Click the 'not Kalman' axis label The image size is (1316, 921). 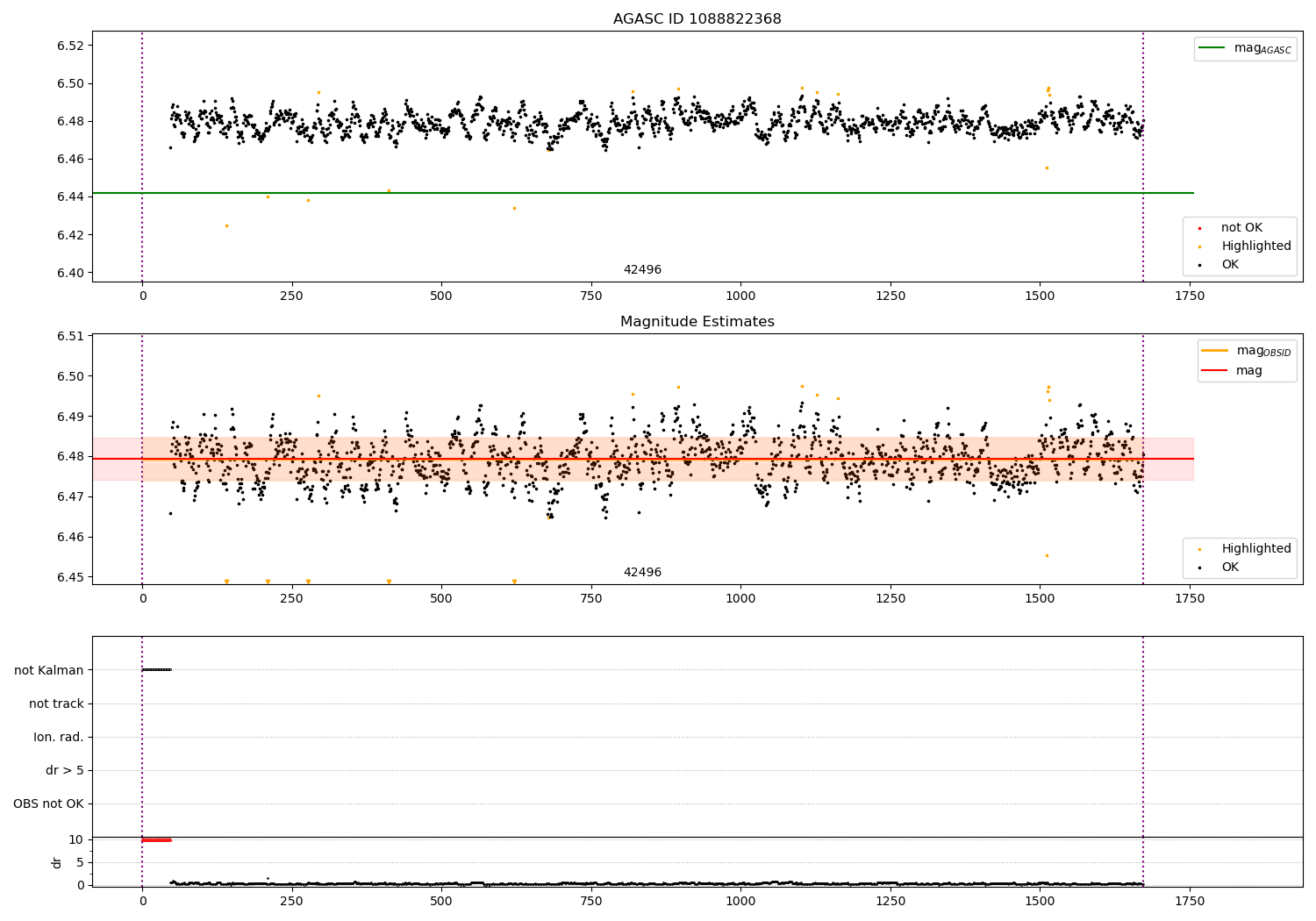[x=49, y=670]
